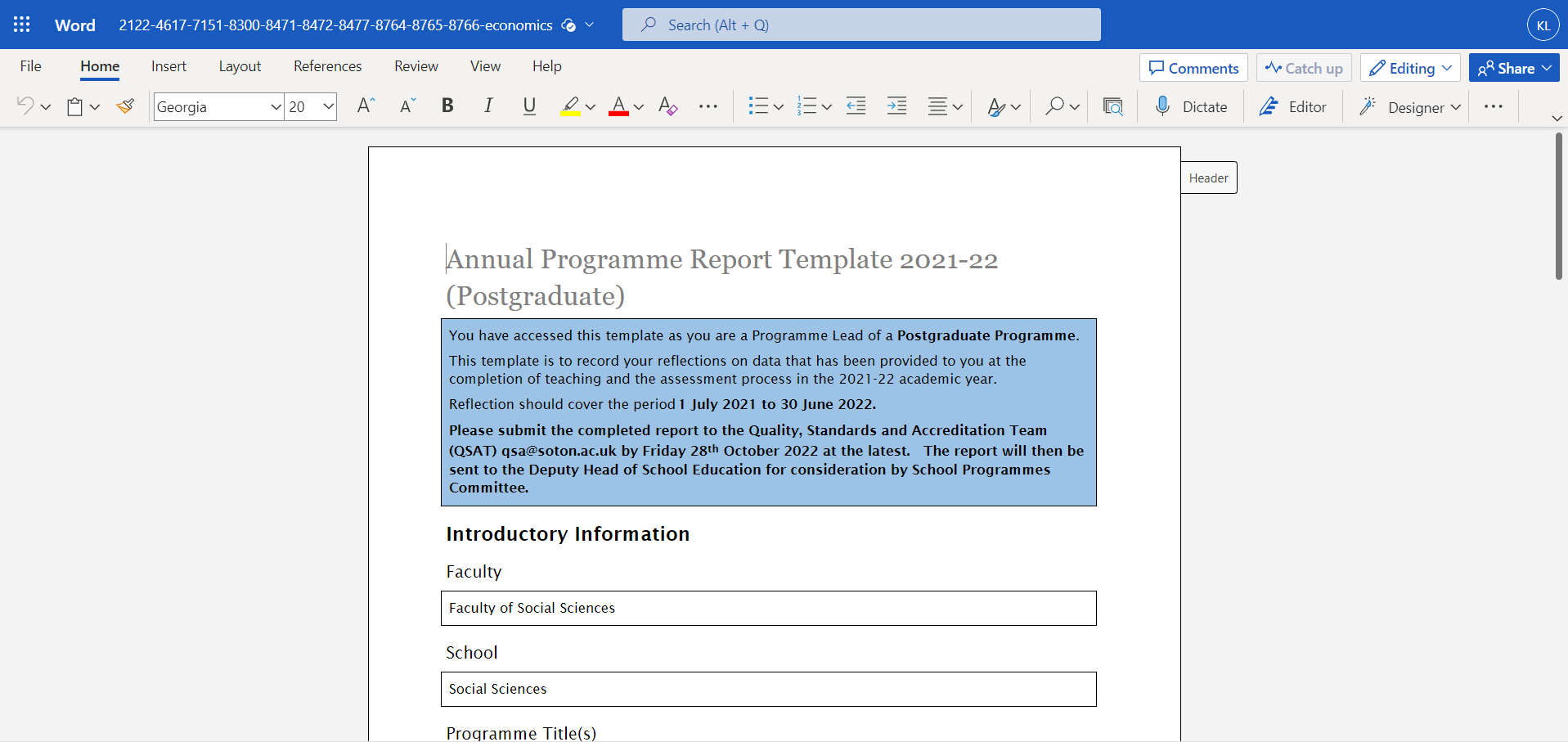Viewport: 1568px width, 742px height.
Task: Undo the last action
Action: (x=25, y=106)
